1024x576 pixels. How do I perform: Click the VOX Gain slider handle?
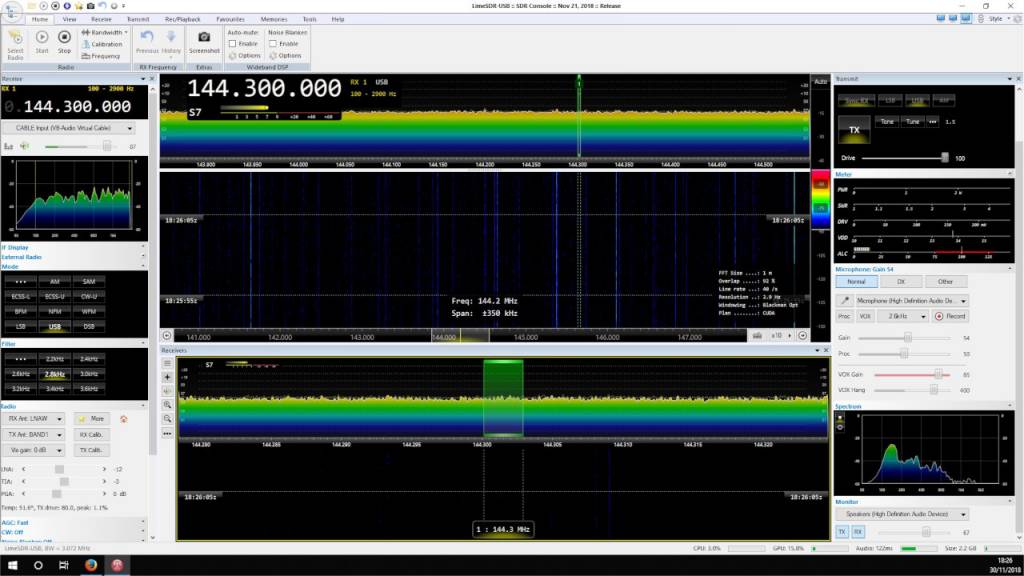938,375
